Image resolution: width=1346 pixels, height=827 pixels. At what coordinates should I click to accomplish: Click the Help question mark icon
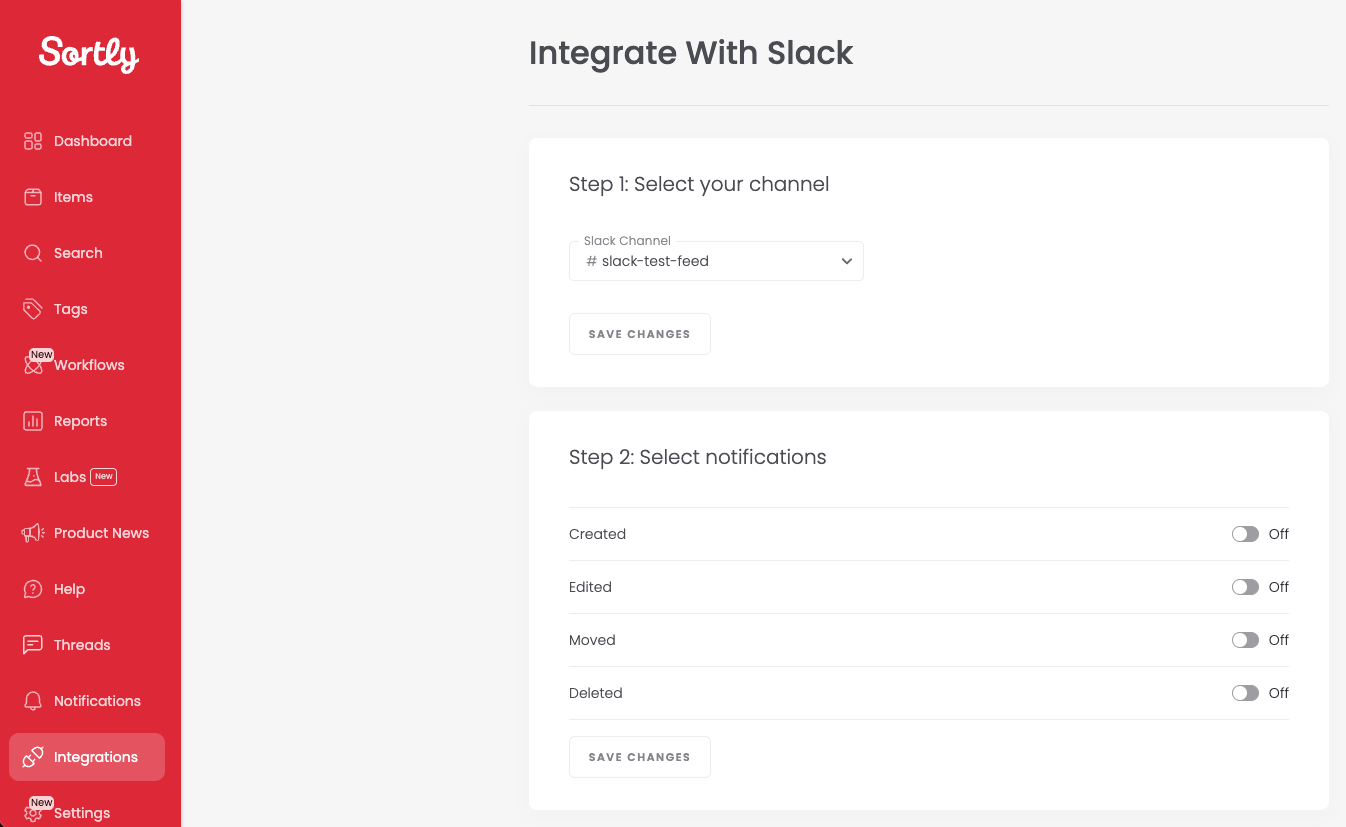coord(33,589)
